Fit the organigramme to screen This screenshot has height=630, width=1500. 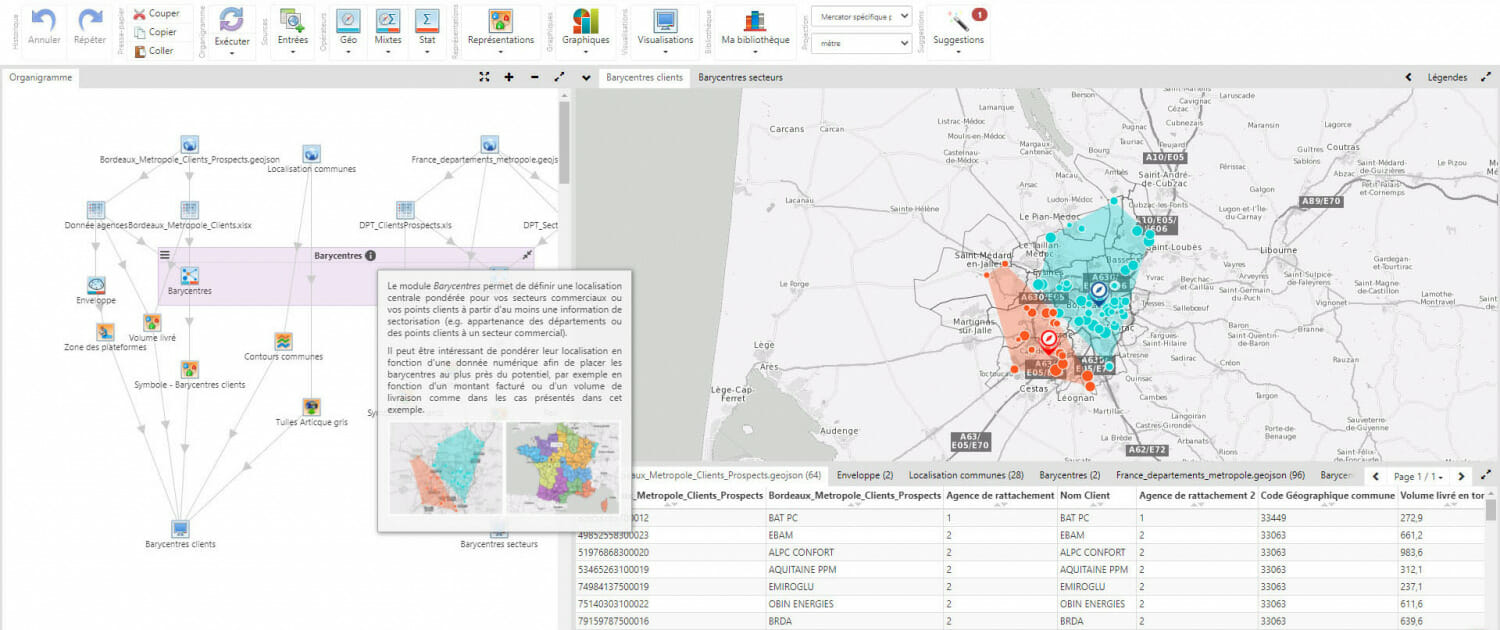484,77
